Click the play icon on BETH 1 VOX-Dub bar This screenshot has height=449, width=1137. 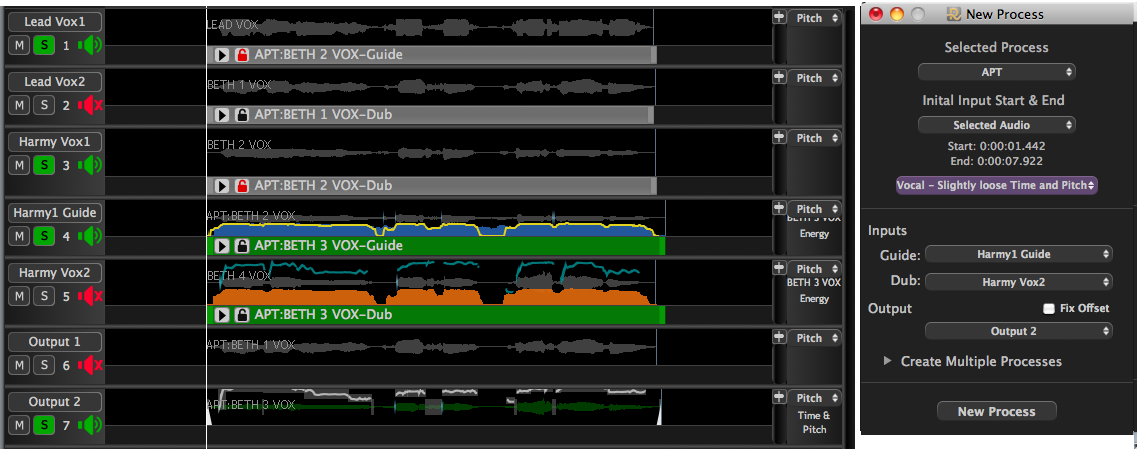tap(223, 115)
